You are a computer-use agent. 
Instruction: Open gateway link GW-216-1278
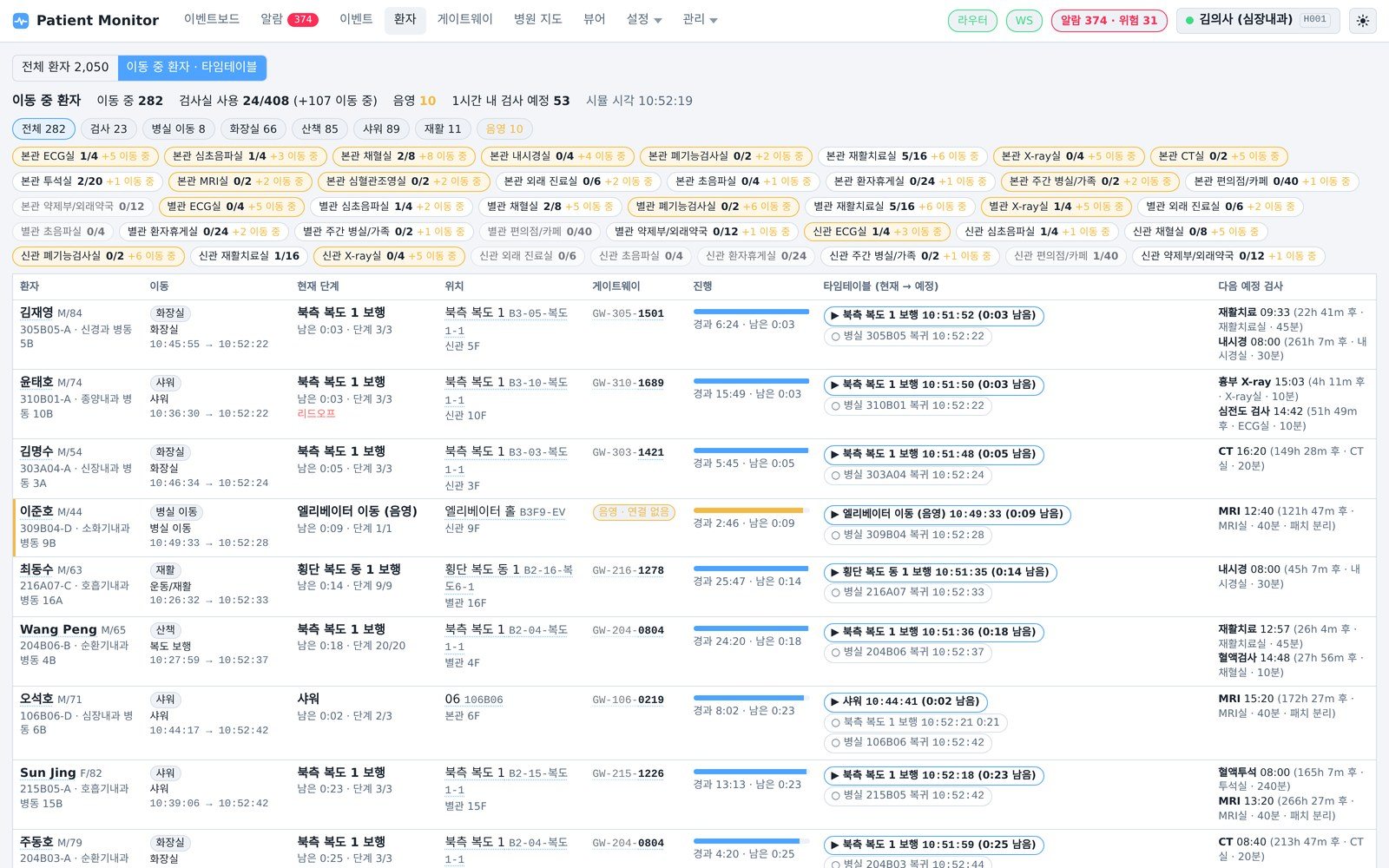click(628, 570)
